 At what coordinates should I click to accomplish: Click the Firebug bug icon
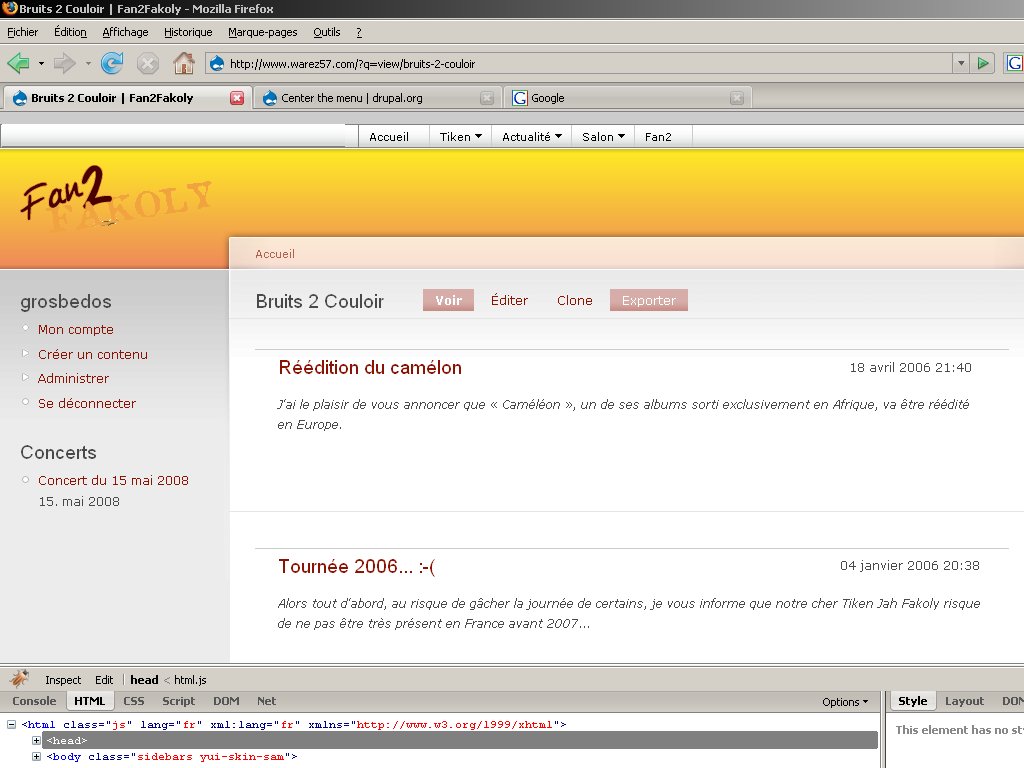19,679
